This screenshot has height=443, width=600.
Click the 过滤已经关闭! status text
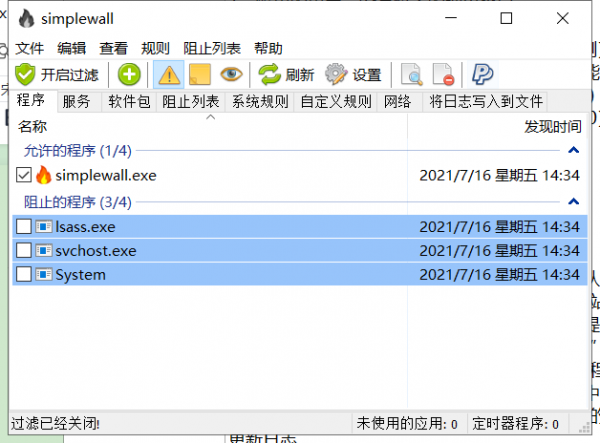55,423
